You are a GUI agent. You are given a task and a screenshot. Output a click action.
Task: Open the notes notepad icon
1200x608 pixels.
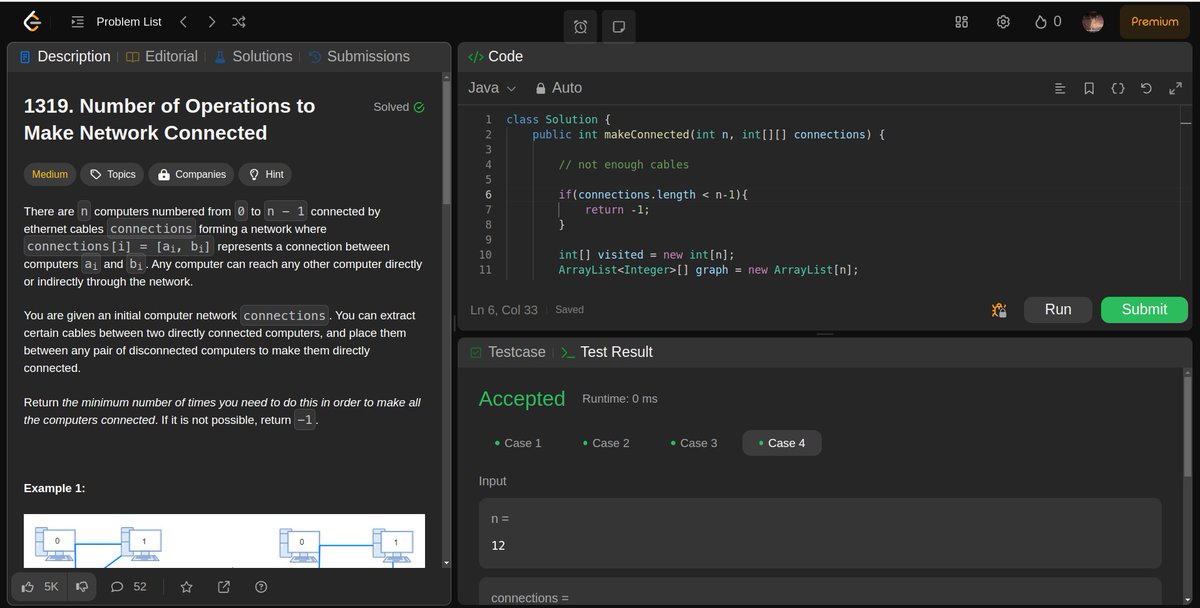coord(618,27)
